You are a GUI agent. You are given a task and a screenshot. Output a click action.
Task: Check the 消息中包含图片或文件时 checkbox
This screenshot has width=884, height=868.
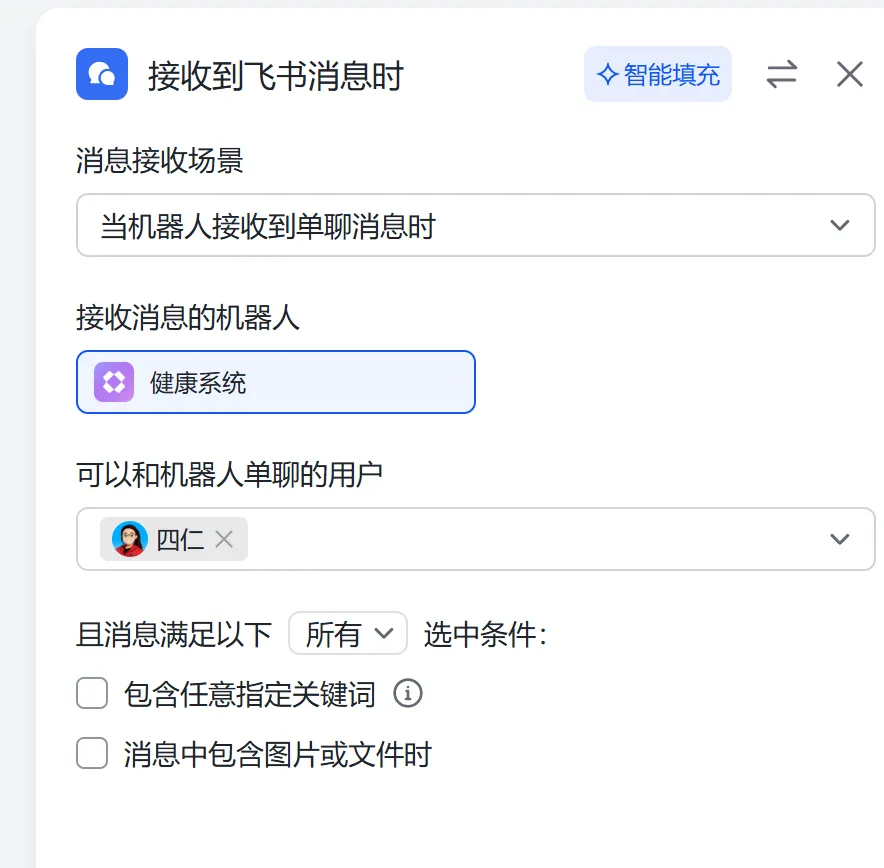pyautogui.click(x=92, y=753)
